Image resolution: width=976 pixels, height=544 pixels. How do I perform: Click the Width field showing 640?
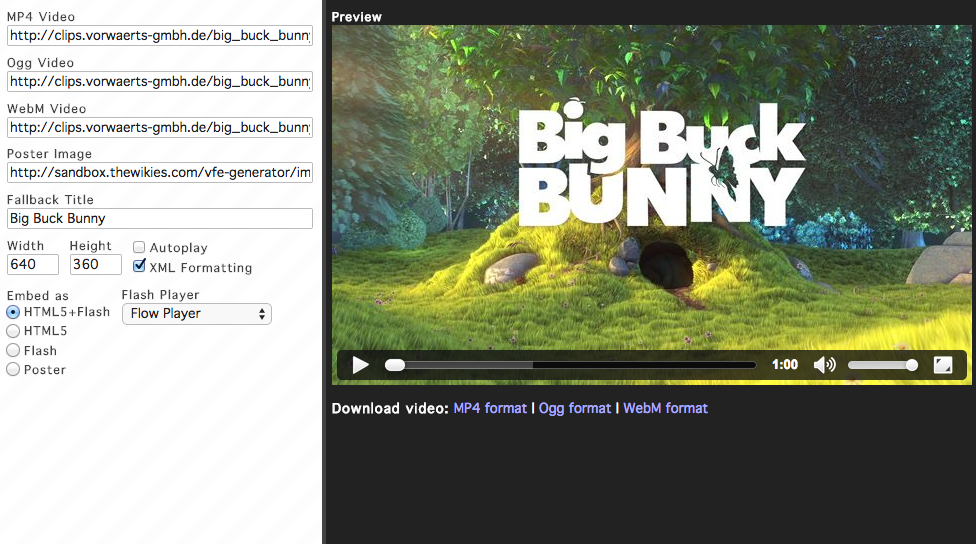(33, 265)
